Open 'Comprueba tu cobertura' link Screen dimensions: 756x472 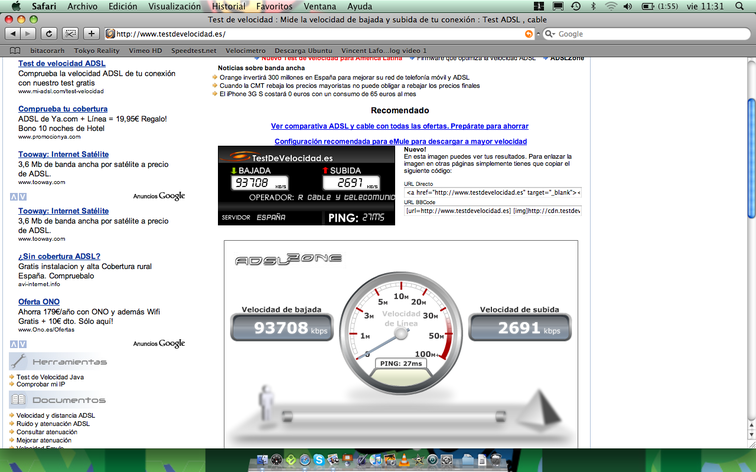coord(63,109)
